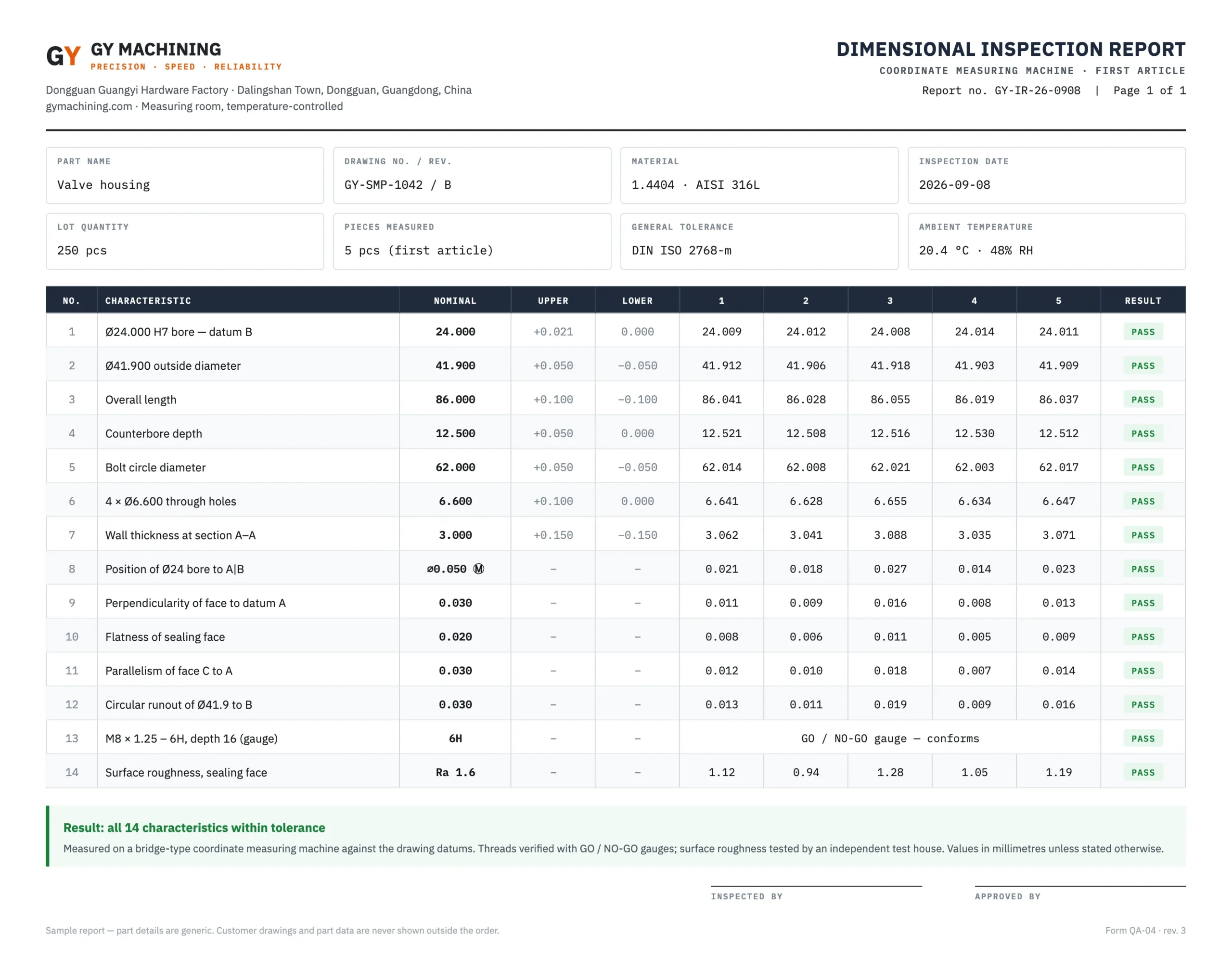
Task: Click 'Wall thickness at section A–A'
Action: (x=180, y=535)
